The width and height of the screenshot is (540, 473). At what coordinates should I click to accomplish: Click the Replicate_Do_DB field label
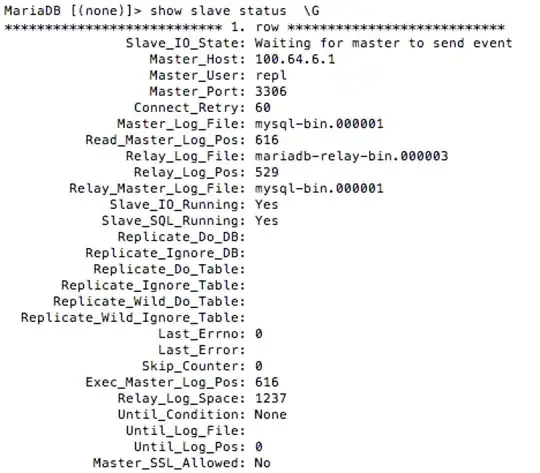pyautogui.click(x=181, y=237)
